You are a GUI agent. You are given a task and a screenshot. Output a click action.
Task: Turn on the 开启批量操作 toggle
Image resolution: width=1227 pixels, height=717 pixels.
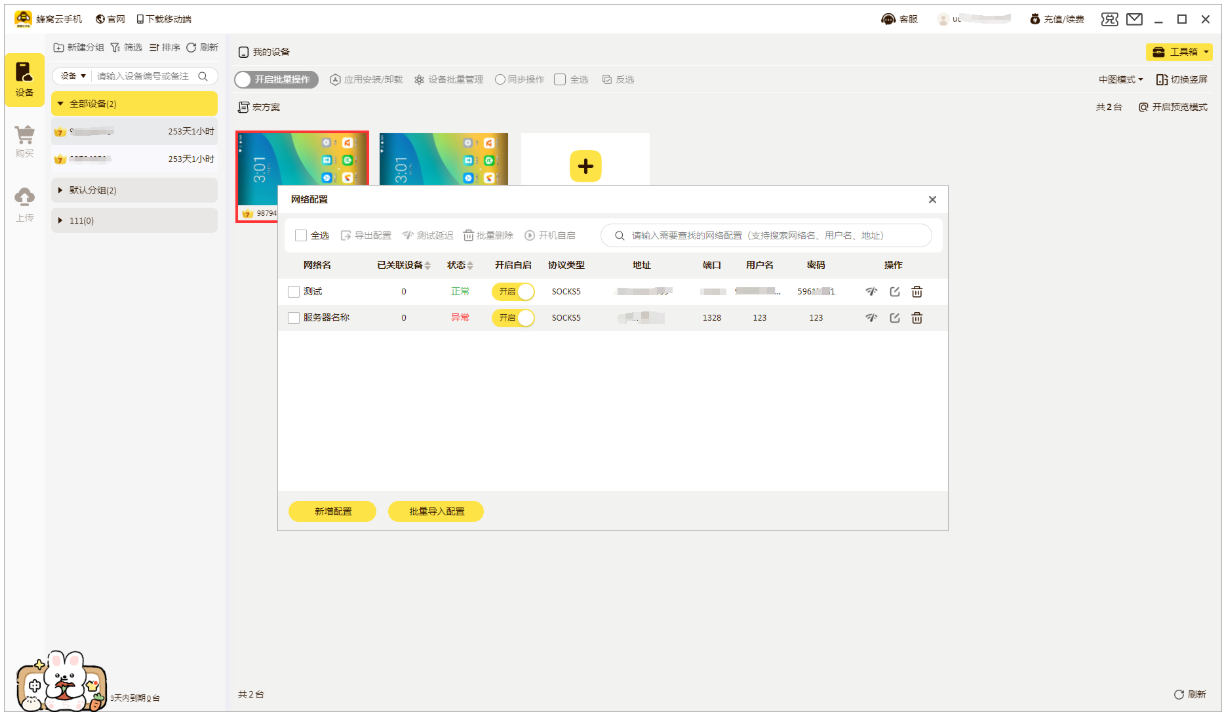tap(277, 80)
